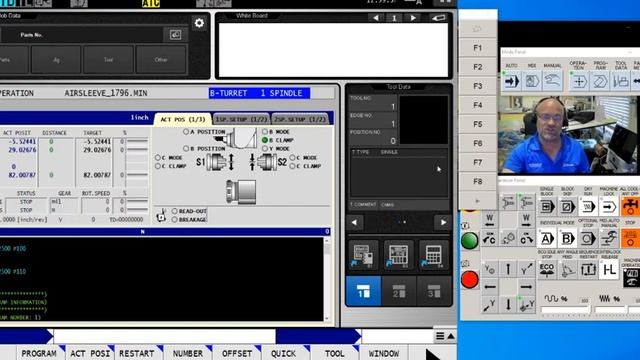Click the MID AUTO MANUAL button
The height and width of the screenshot is (360, 640).
609,238
